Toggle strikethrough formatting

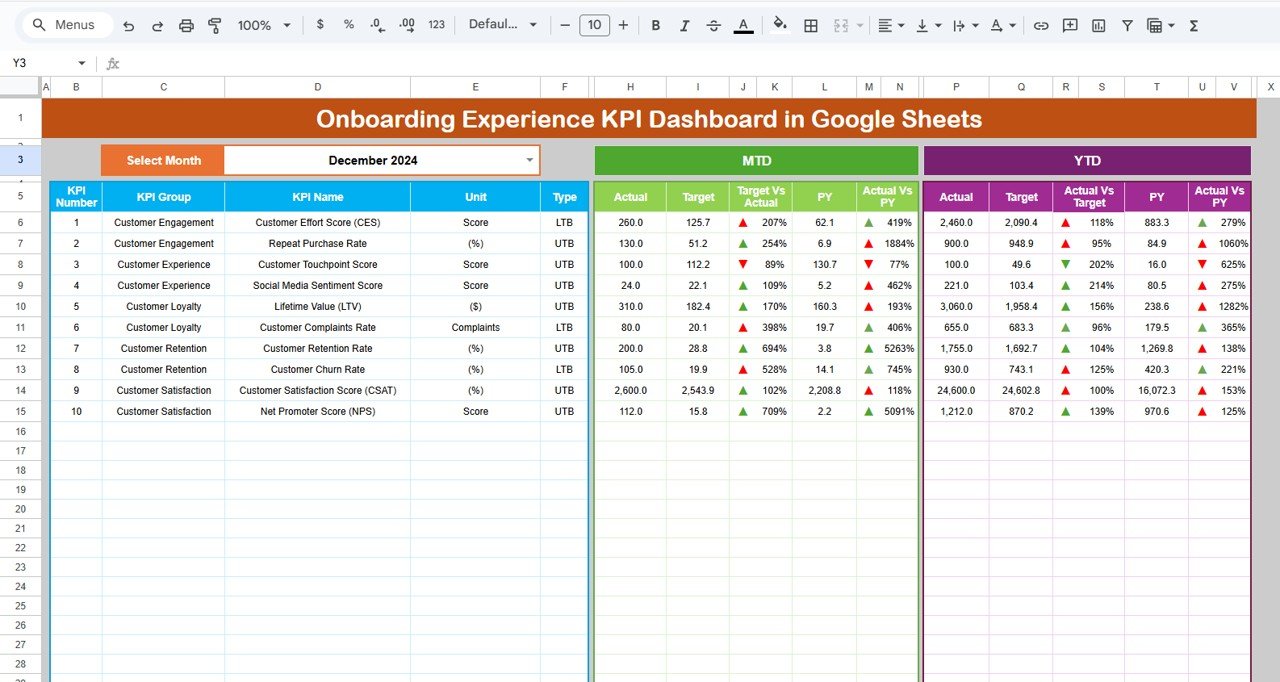tap(713, 25)
